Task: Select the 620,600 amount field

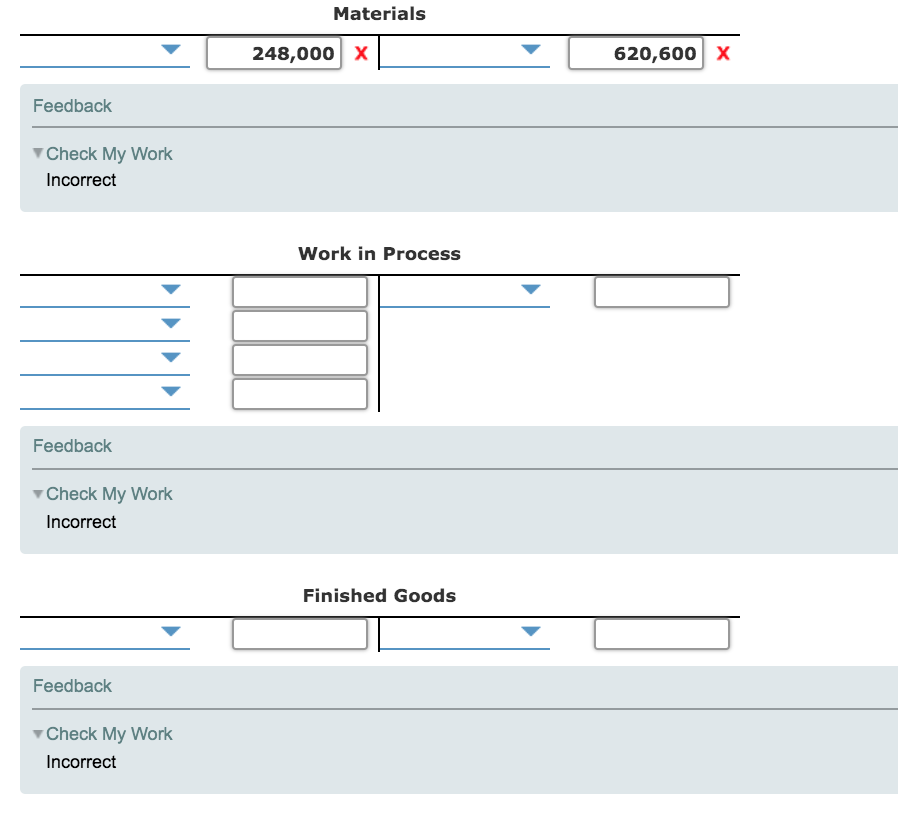Action: click(635, 53)
